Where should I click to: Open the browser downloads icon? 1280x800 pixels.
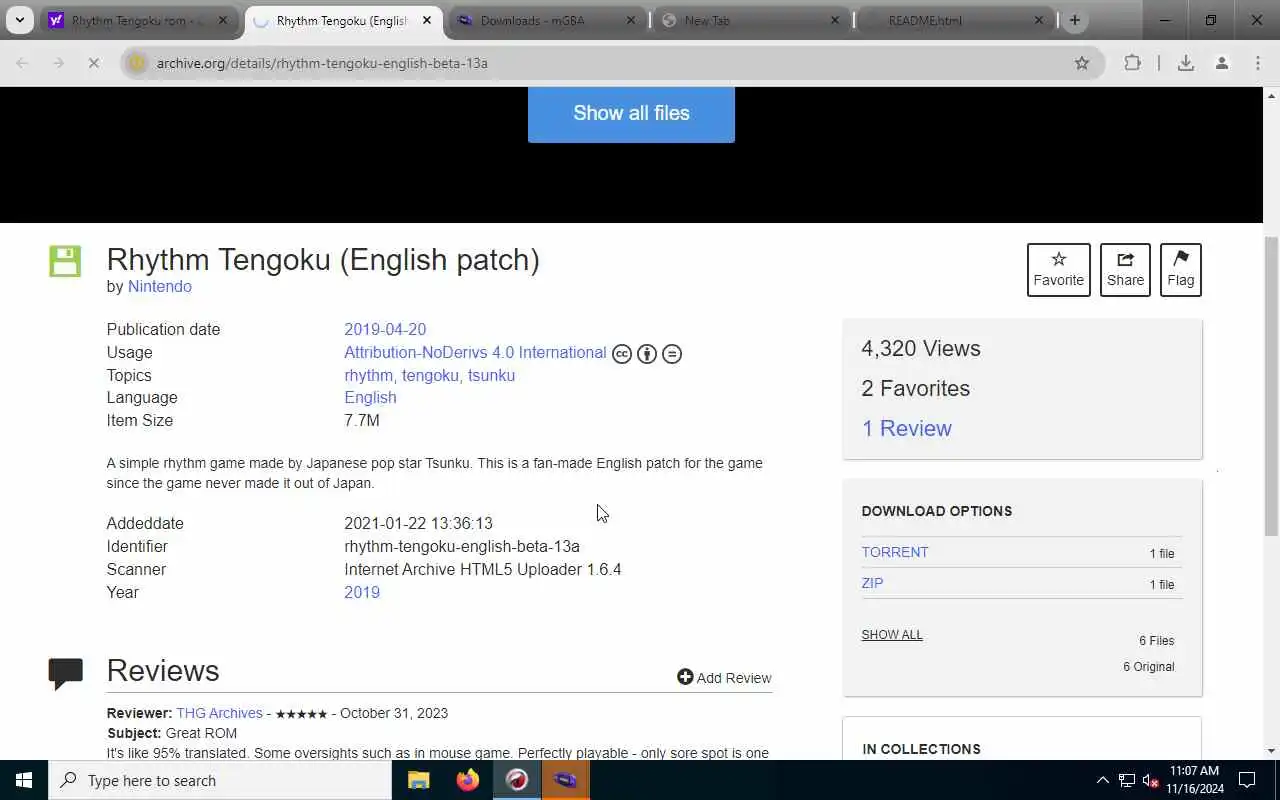(1186, 63)
